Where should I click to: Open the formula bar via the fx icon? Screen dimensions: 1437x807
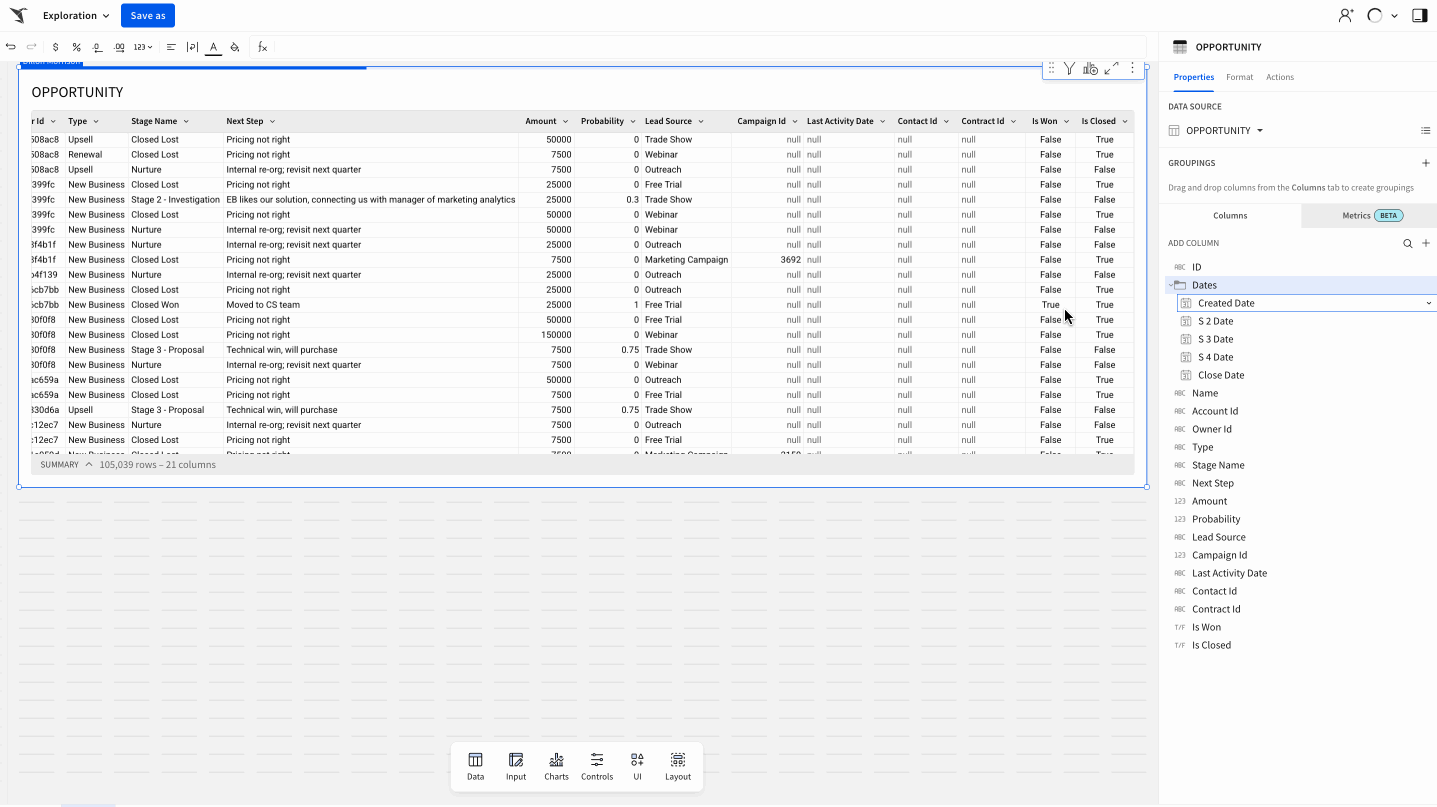(262, 47)
